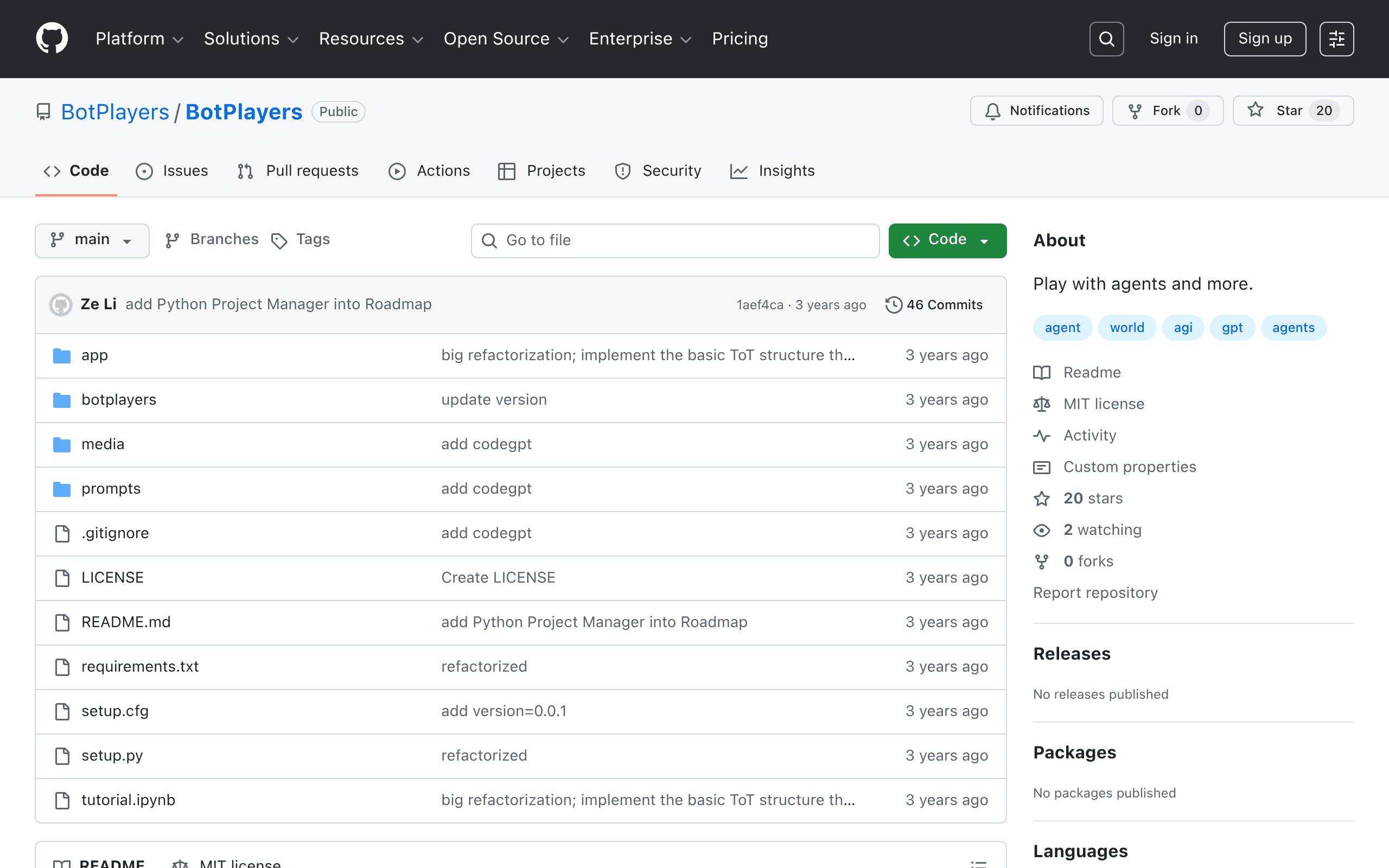Open the Pricing link

(x=740, y=39)
